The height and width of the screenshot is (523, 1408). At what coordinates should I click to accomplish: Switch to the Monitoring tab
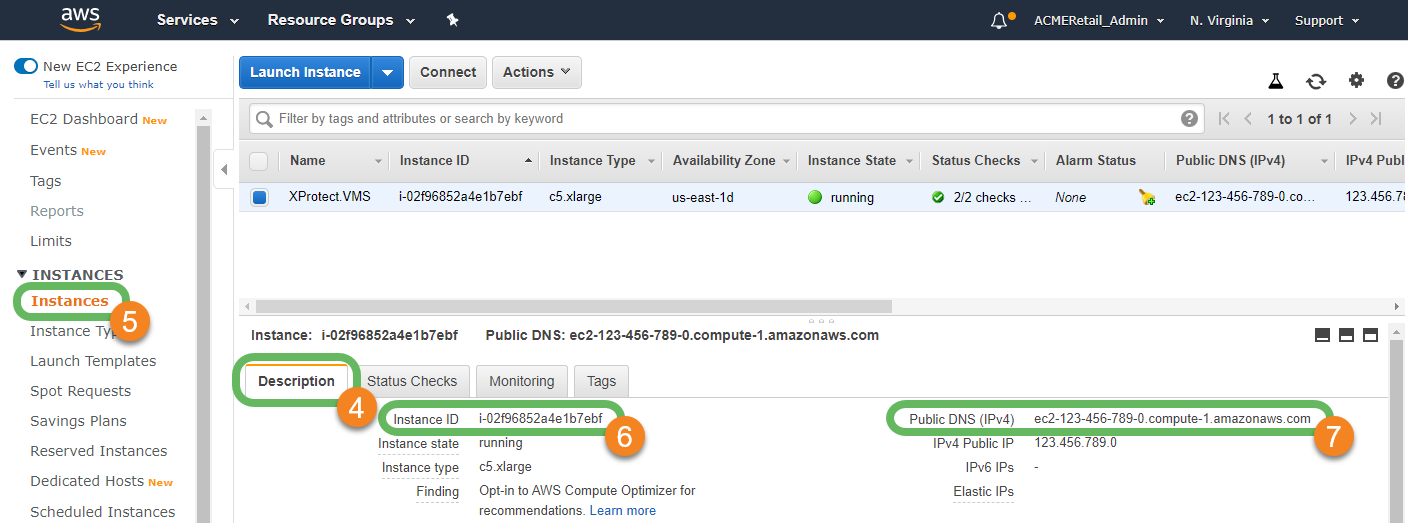(521, 381)
